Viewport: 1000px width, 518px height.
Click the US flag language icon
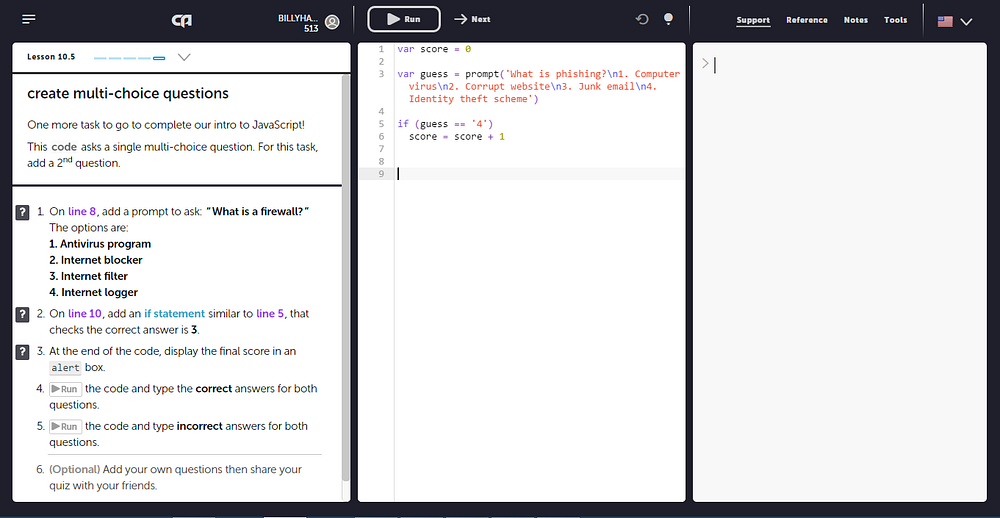pyautogui.click(x=945, y=21)
